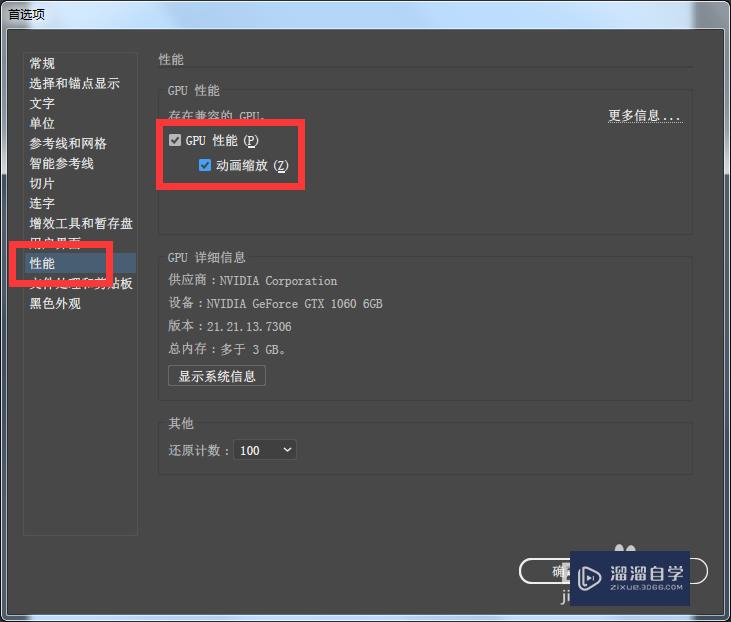
Task: Click NVIDIA Corporation vendor text
Action: 278,281
